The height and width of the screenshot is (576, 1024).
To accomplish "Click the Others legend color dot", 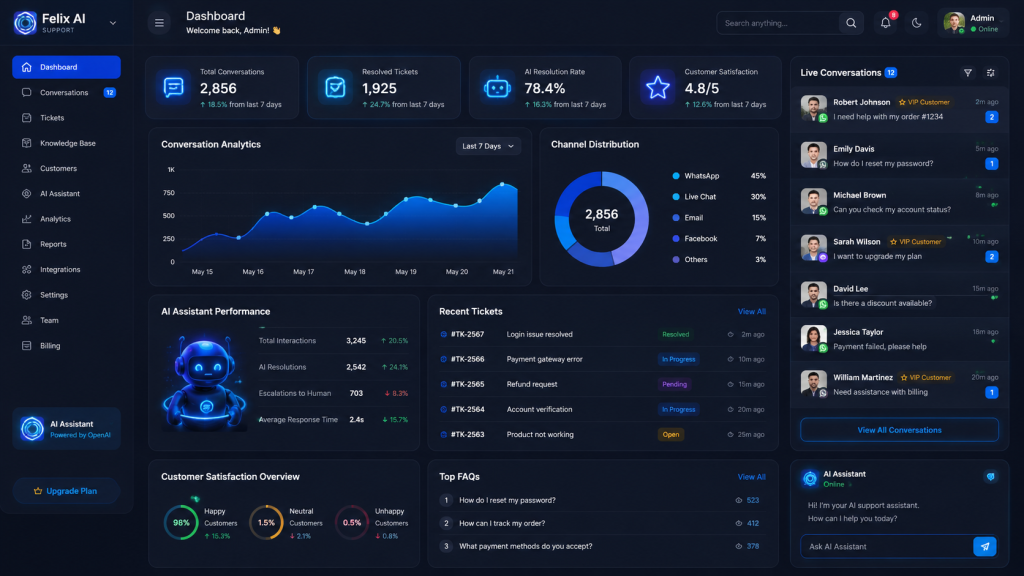I will pos(676,260).
